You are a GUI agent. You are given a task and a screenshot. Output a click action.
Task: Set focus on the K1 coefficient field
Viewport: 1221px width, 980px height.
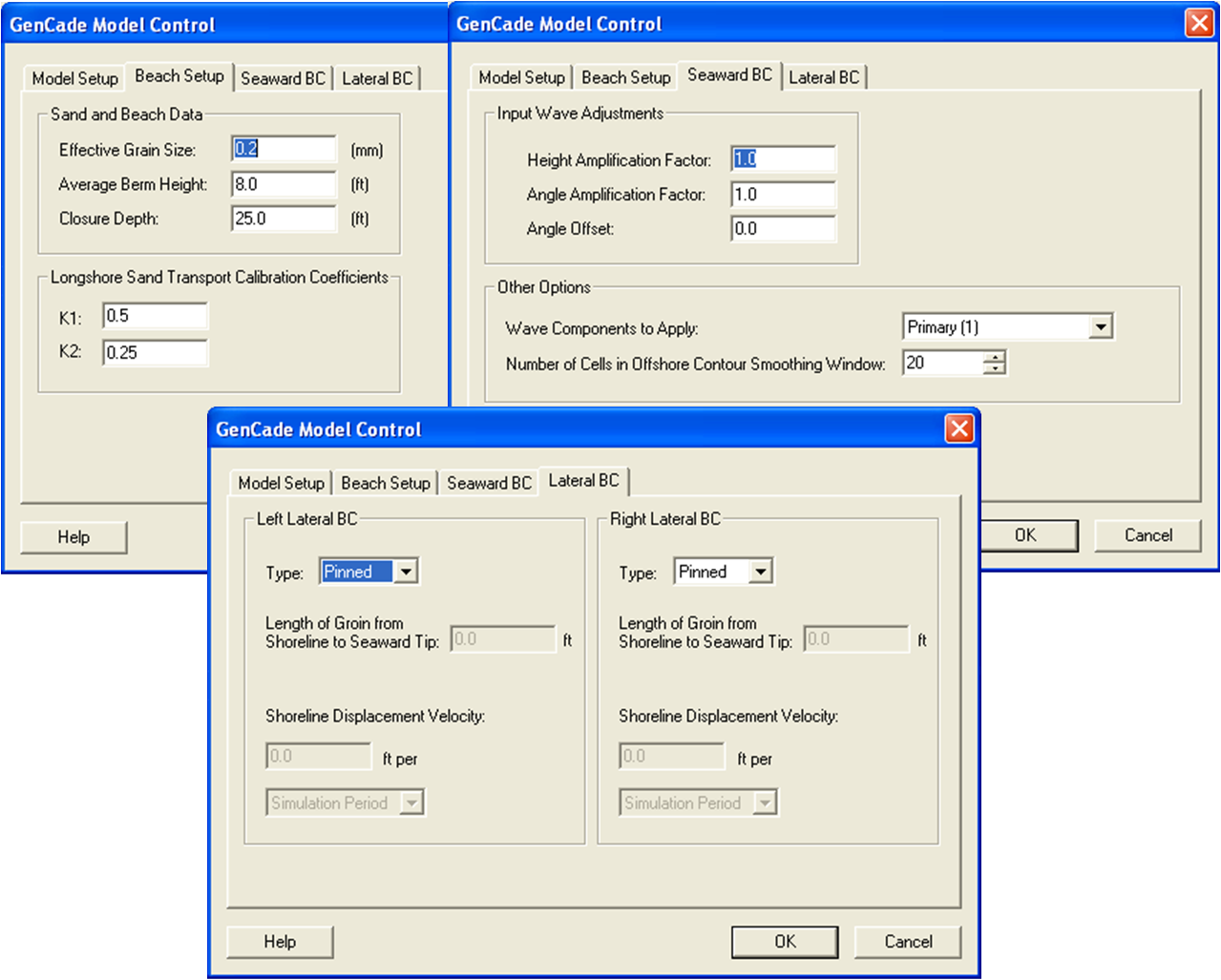pyautogui.click(x=155, y=316)
